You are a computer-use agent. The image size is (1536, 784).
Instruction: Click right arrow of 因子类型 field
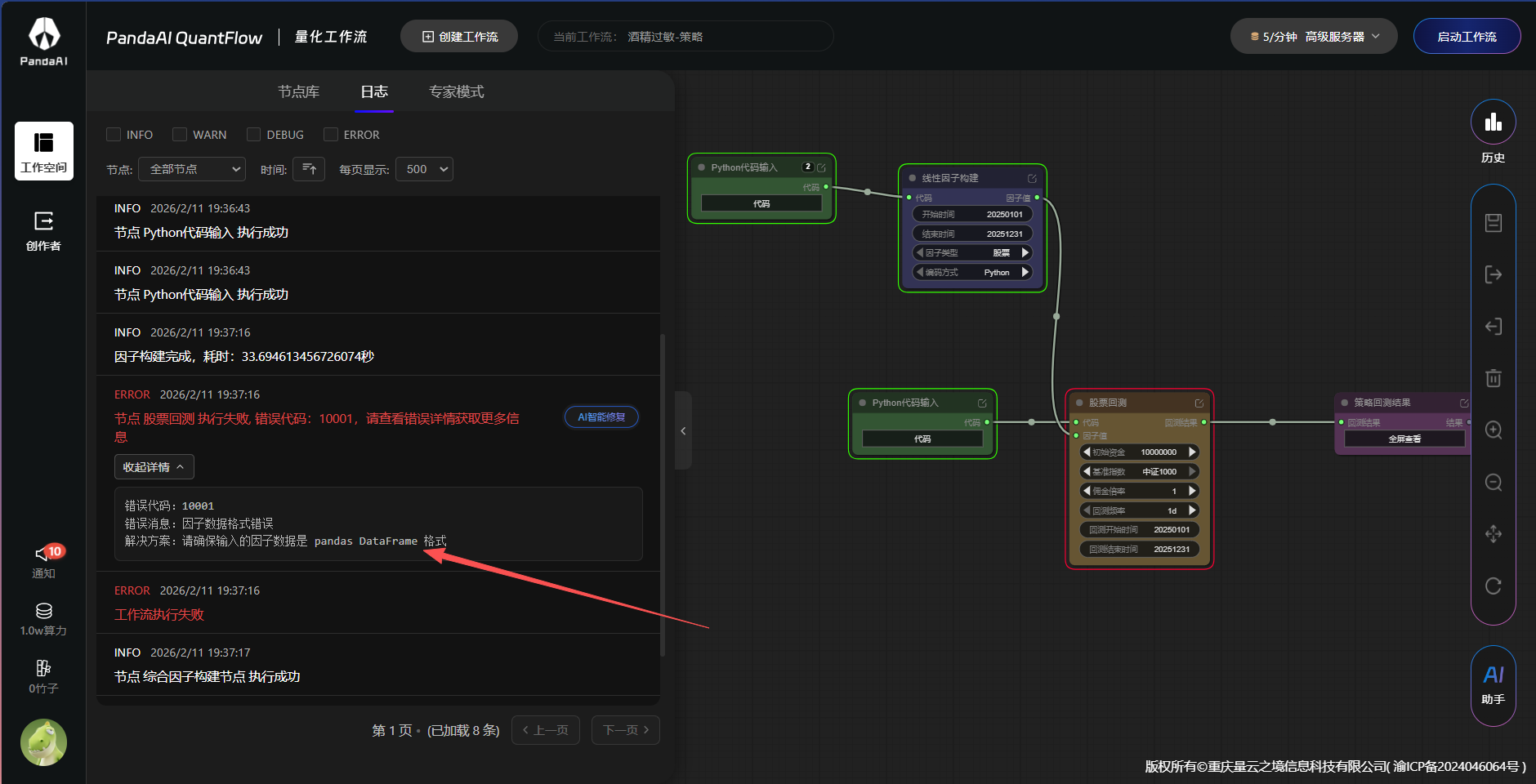(x=1025, y=253)
